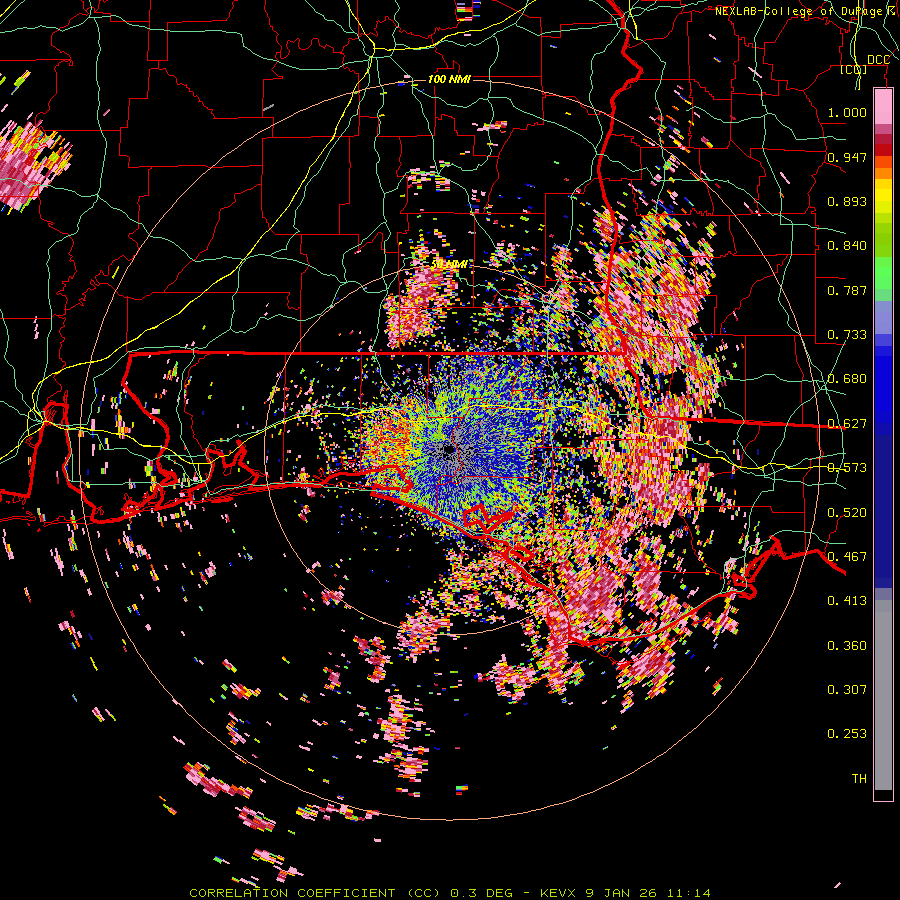Click the KEVX station identifier
This screenshot has height=900, width=900.
[x=560, y=893]
